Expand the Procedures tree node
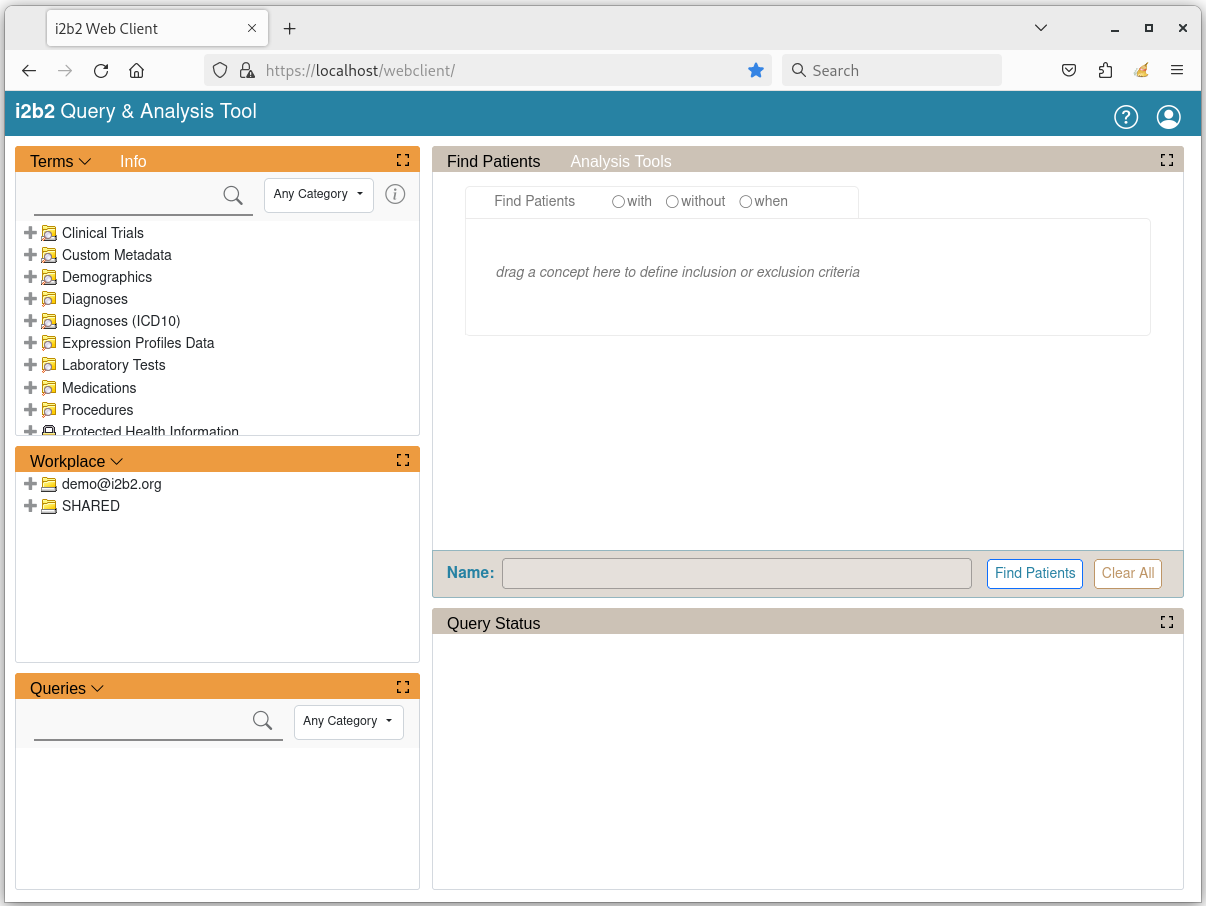Image resolution: width=1206 pixels, height=906 pixels. pos(30,410)
